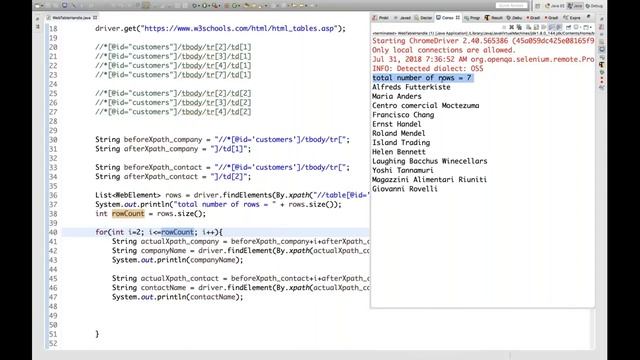
Task: Click beforeXpath_company declaration on line 30
Action: 222,139
